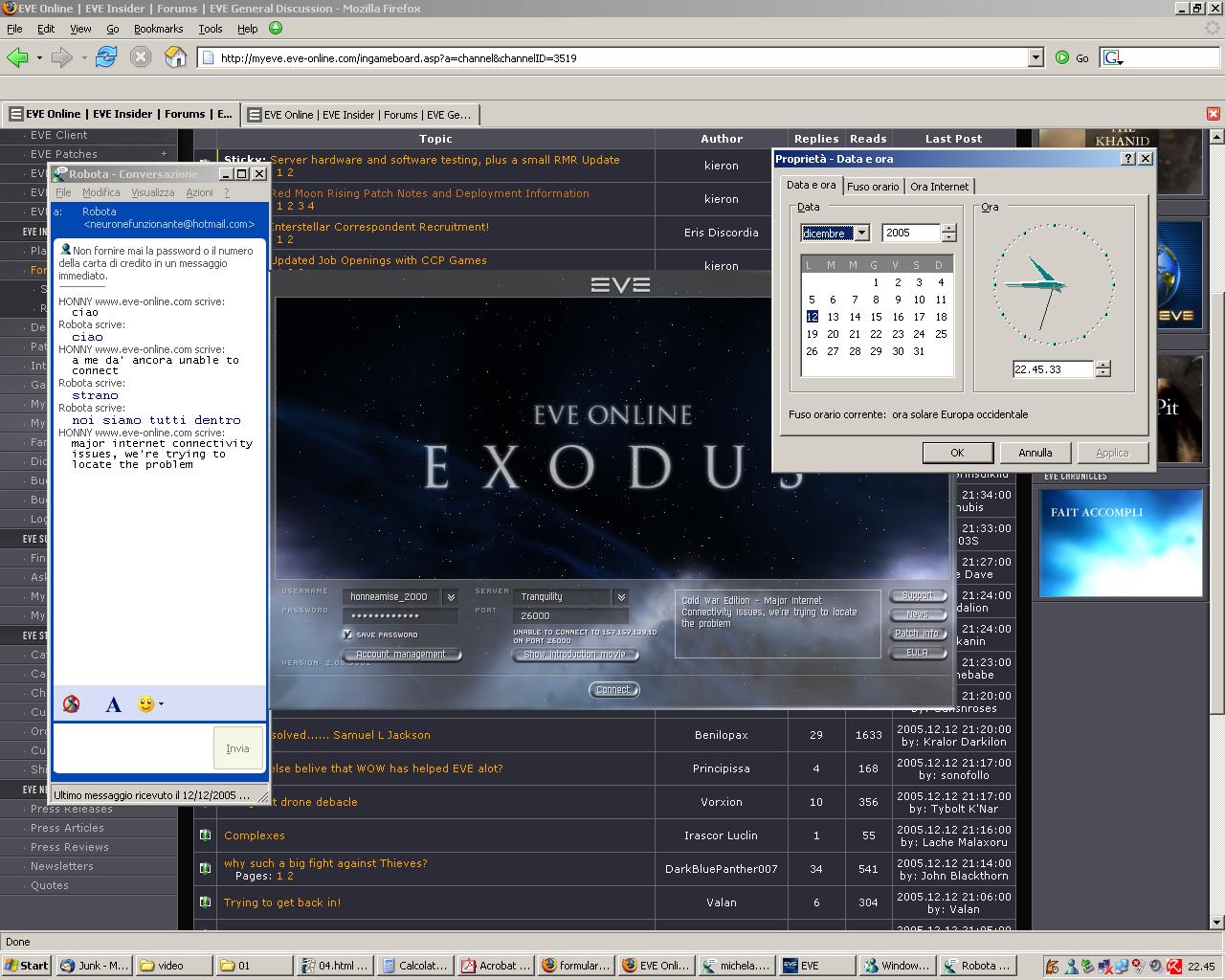Click the Firefox Reload page icon

point(106,57)
